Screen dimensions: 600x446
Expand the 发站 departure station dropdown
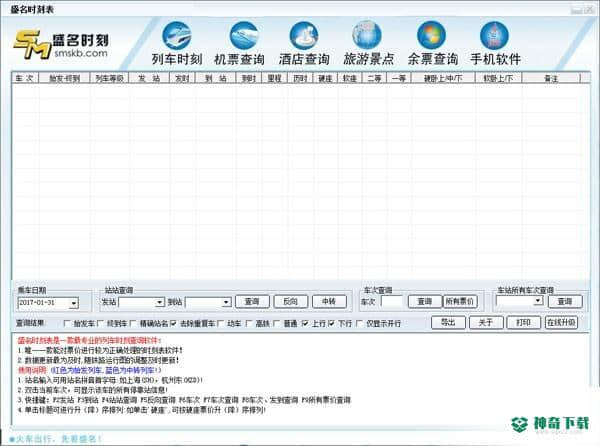(160, 303)
